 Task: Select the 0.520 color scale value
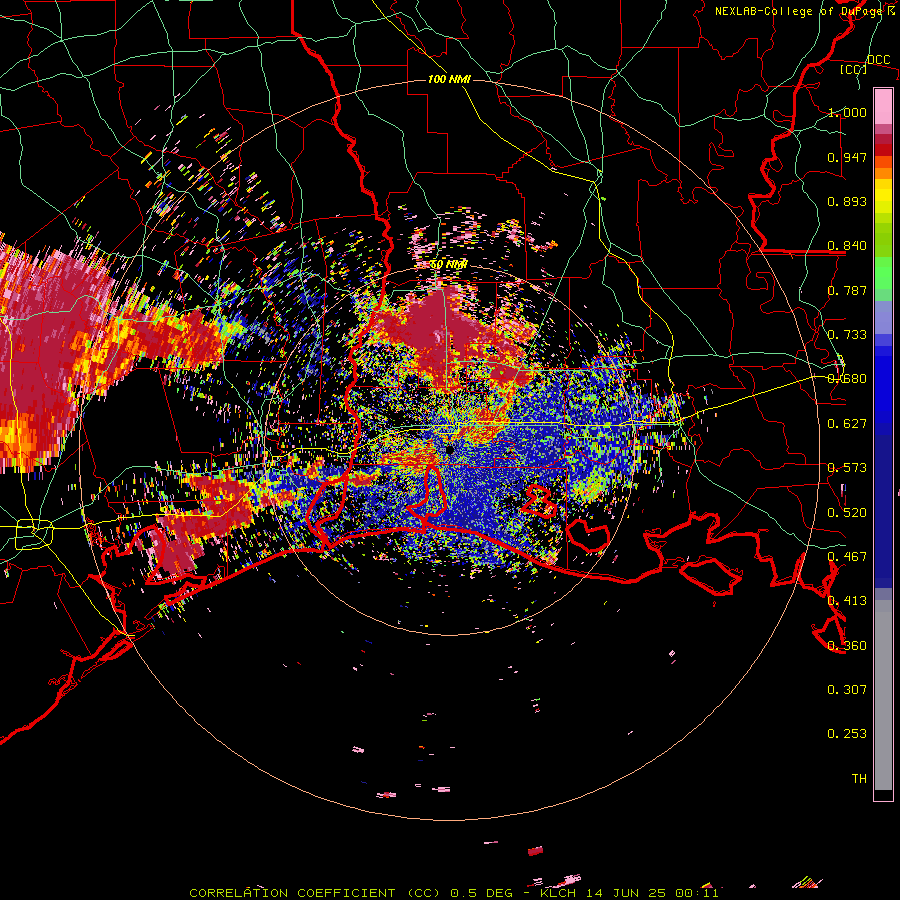pyautogui.click(x=847, y=513)
